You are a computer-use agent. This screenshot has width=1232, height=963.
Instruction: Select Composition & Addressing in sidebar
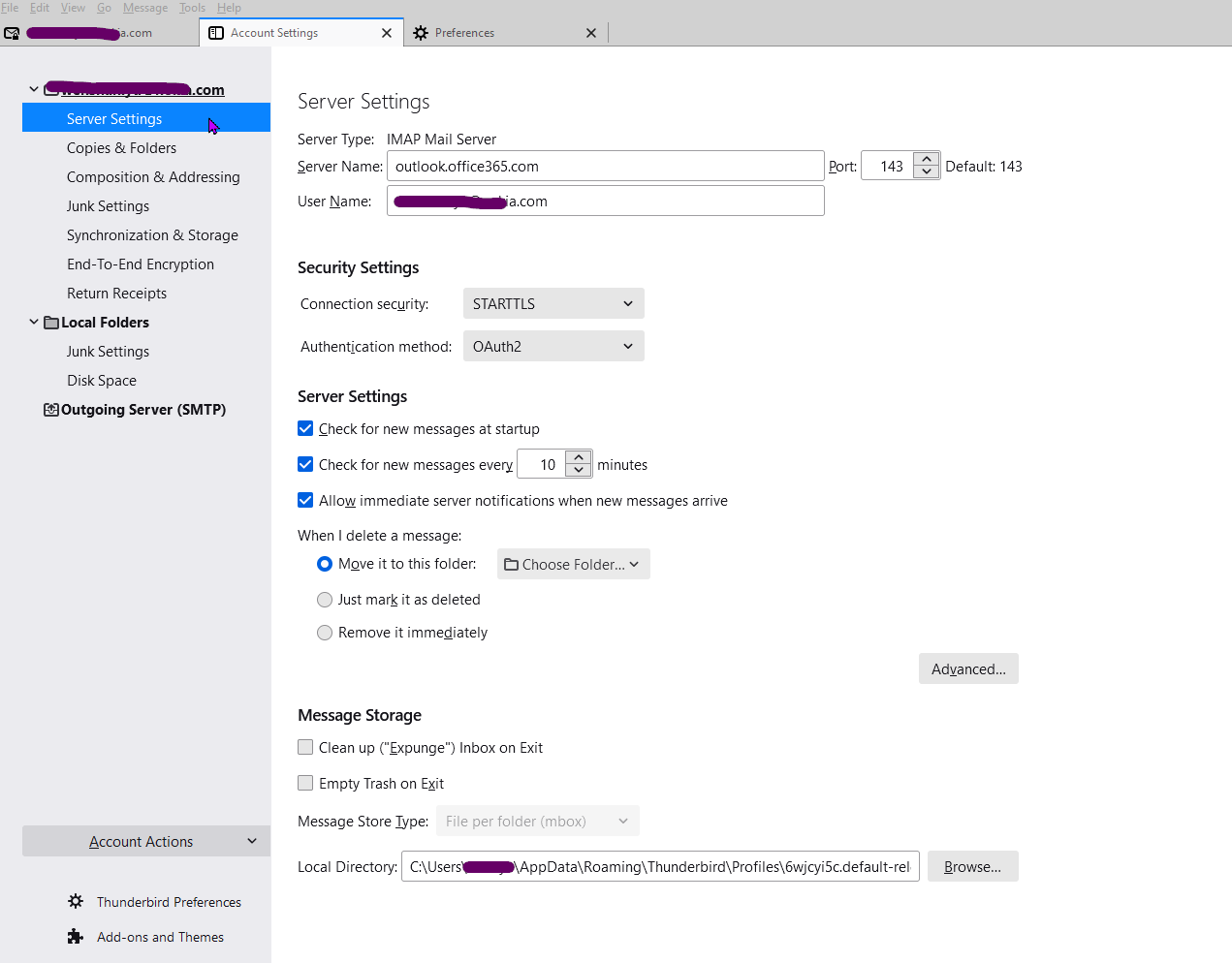(146, 176)
